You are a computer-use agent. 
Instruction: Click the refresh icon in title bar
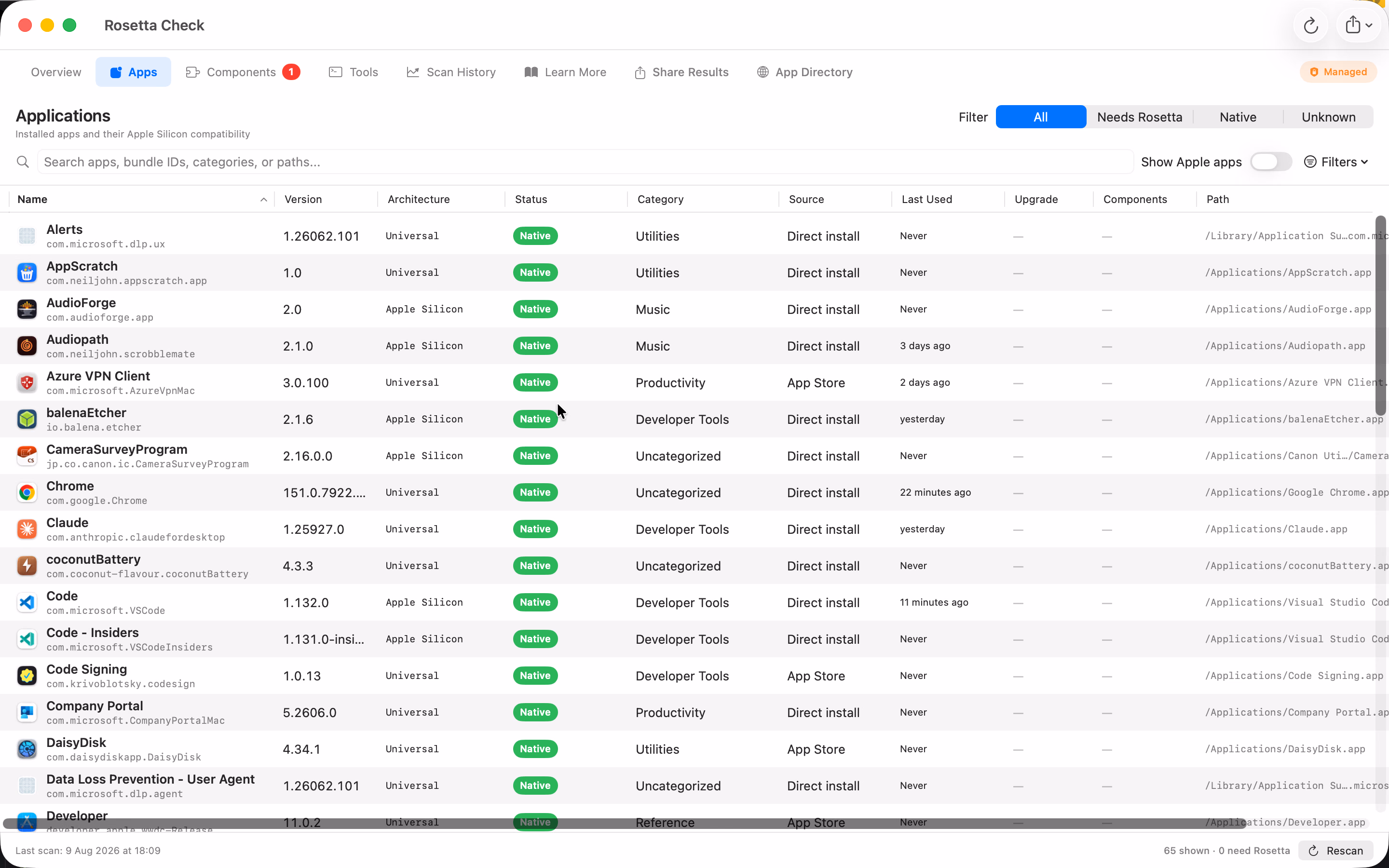click(x=1310, y=25)
